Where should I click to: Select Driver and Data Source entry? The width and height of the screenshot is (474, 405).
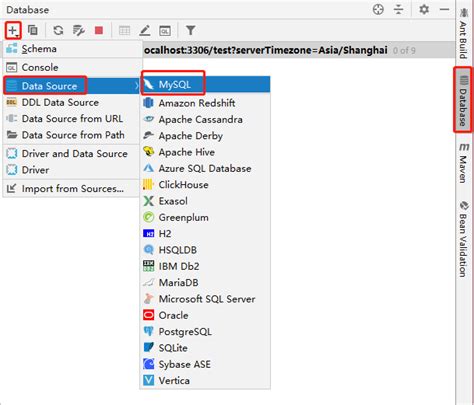tap(72, 154)
